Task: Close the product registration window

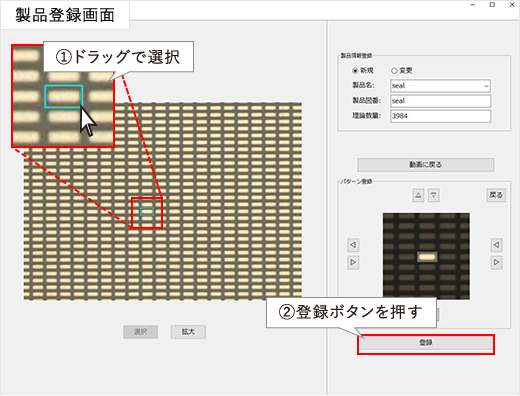Action: pyautogui.click(x=512, y=5)
